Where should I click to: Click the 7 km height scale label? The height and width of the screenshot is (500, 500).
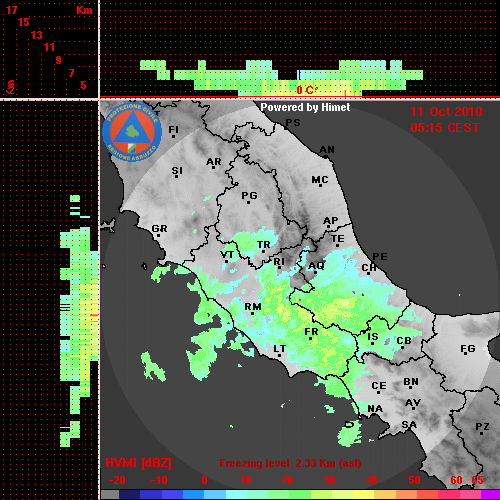[71, 73]
